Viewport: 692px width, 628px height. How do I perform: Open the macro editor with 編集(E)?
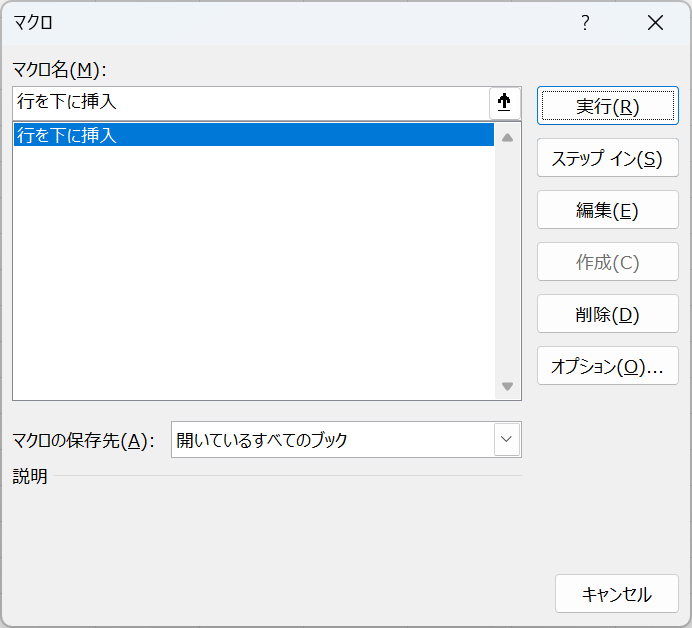607,210
